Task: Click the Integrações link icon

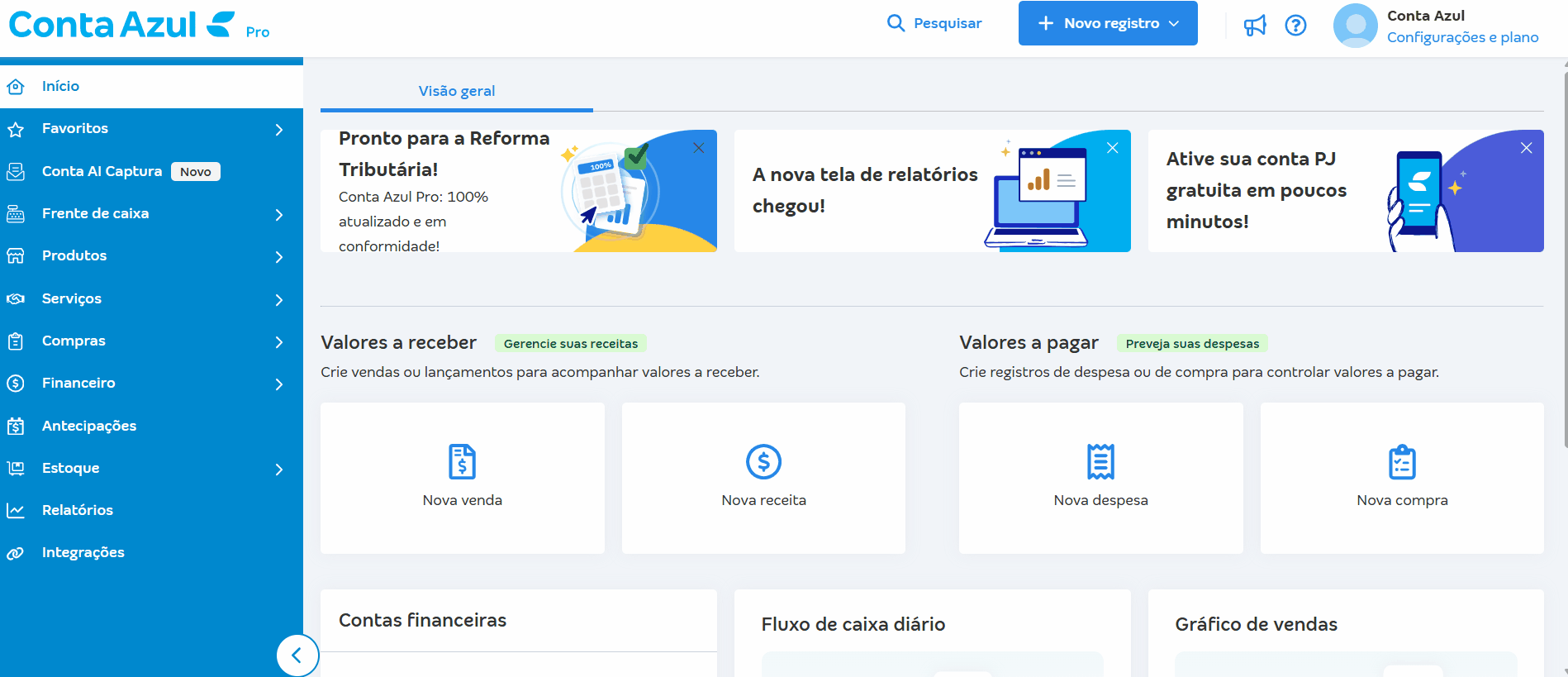Action: 16,553
